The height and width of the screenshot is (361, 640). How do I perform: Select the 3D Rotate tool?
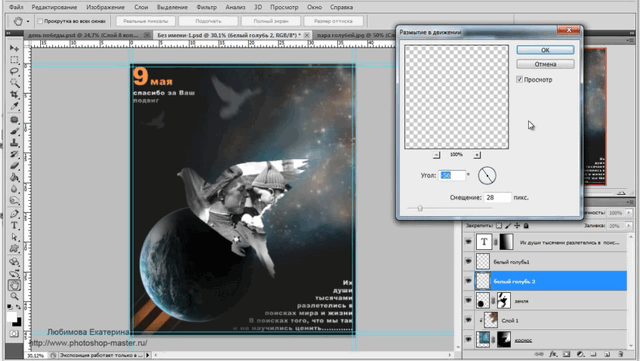(x=14, y=262)
